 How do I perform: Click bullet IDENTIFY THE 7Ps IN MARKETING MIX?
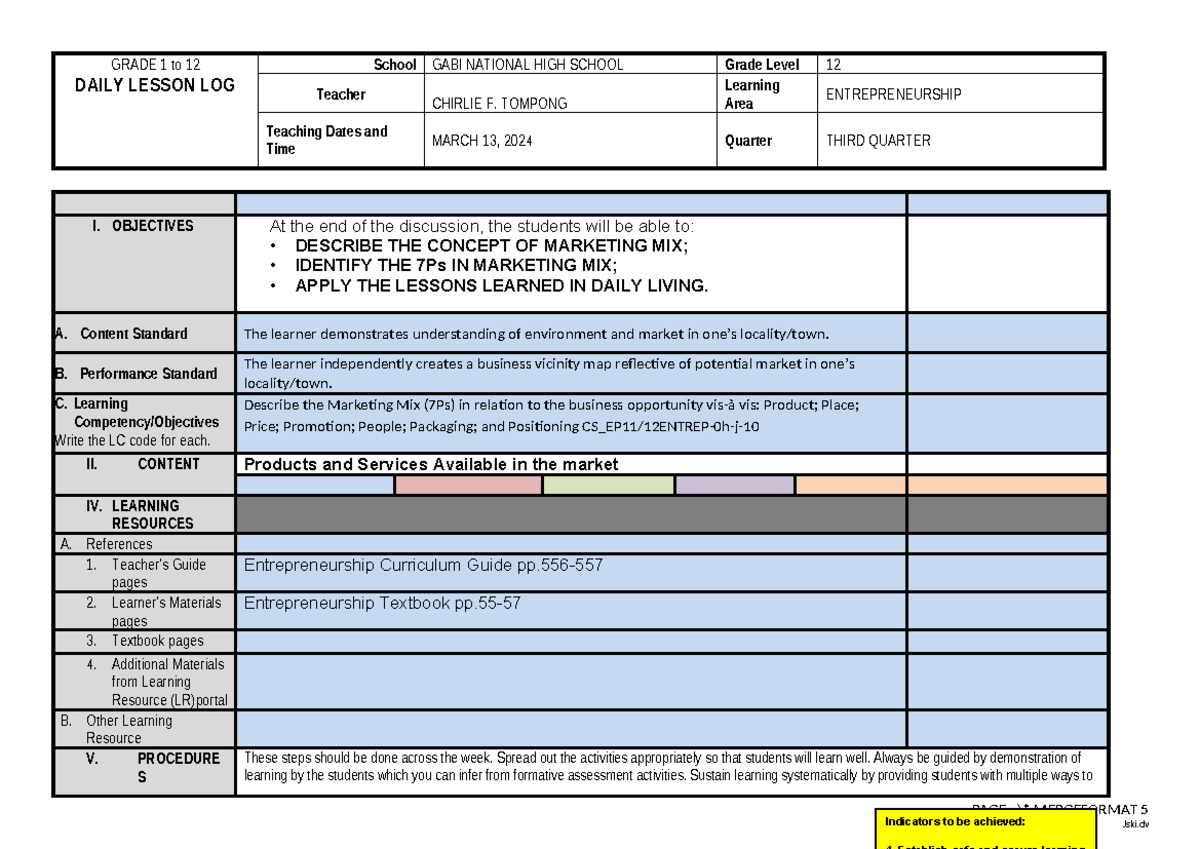456,266
